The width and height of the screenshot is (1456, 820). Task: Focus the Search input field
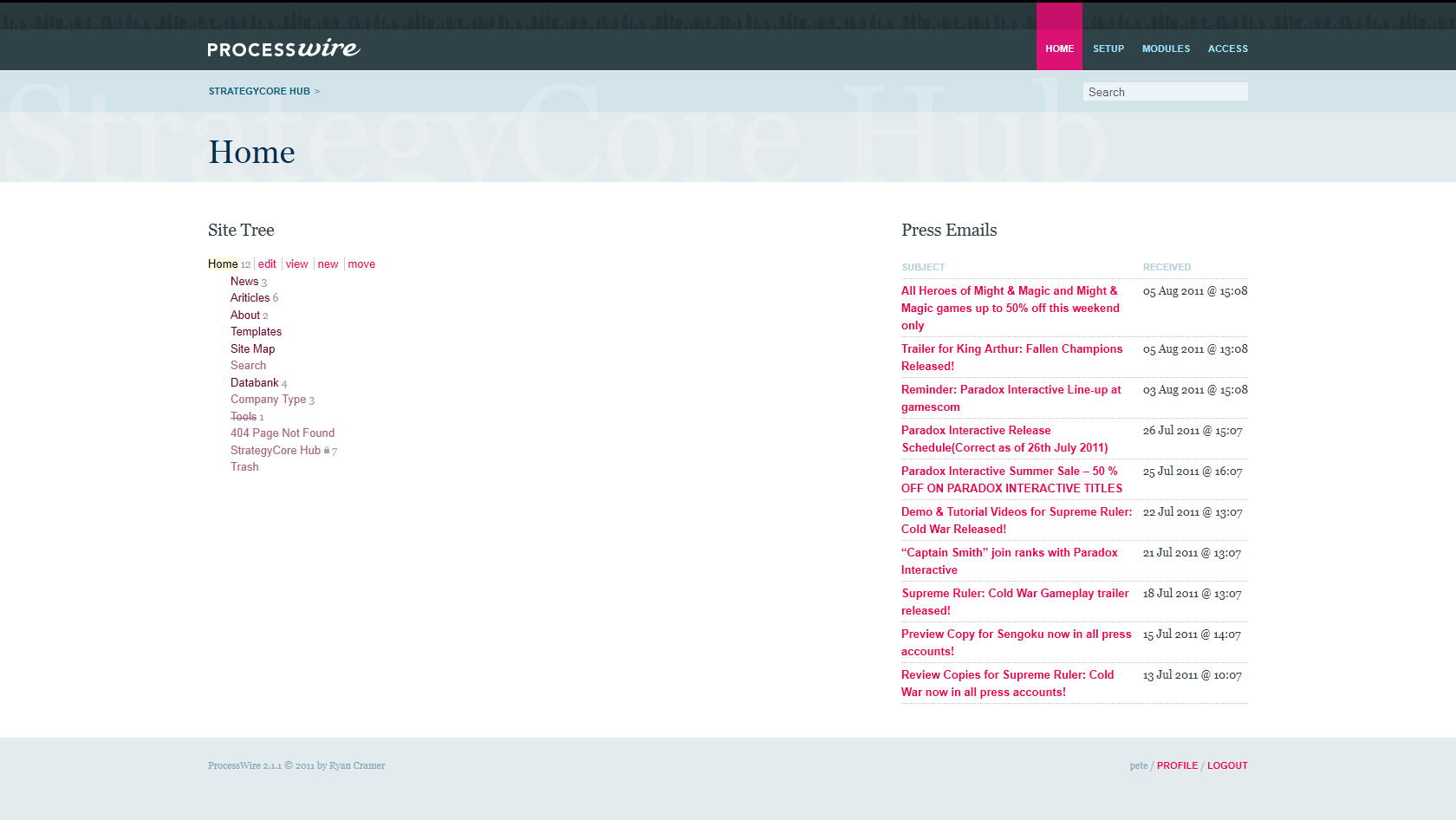coord(1165,92)
